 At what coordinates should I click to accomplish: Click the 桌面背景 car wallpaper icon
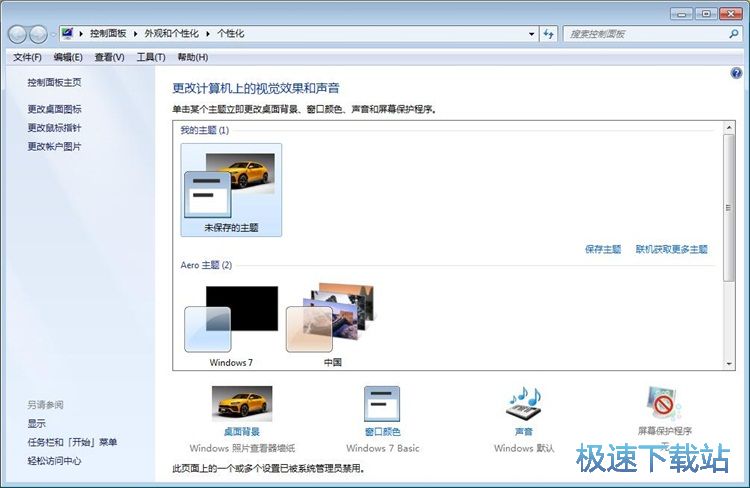[242, 404]
